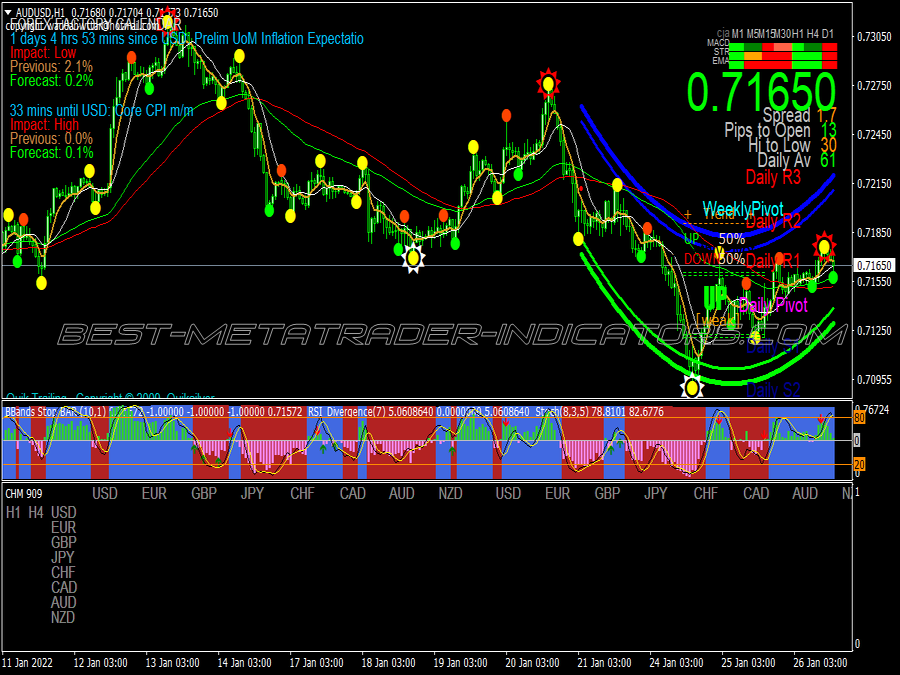
Task: Click the 0.70955 price axis label
Action: 874,379
